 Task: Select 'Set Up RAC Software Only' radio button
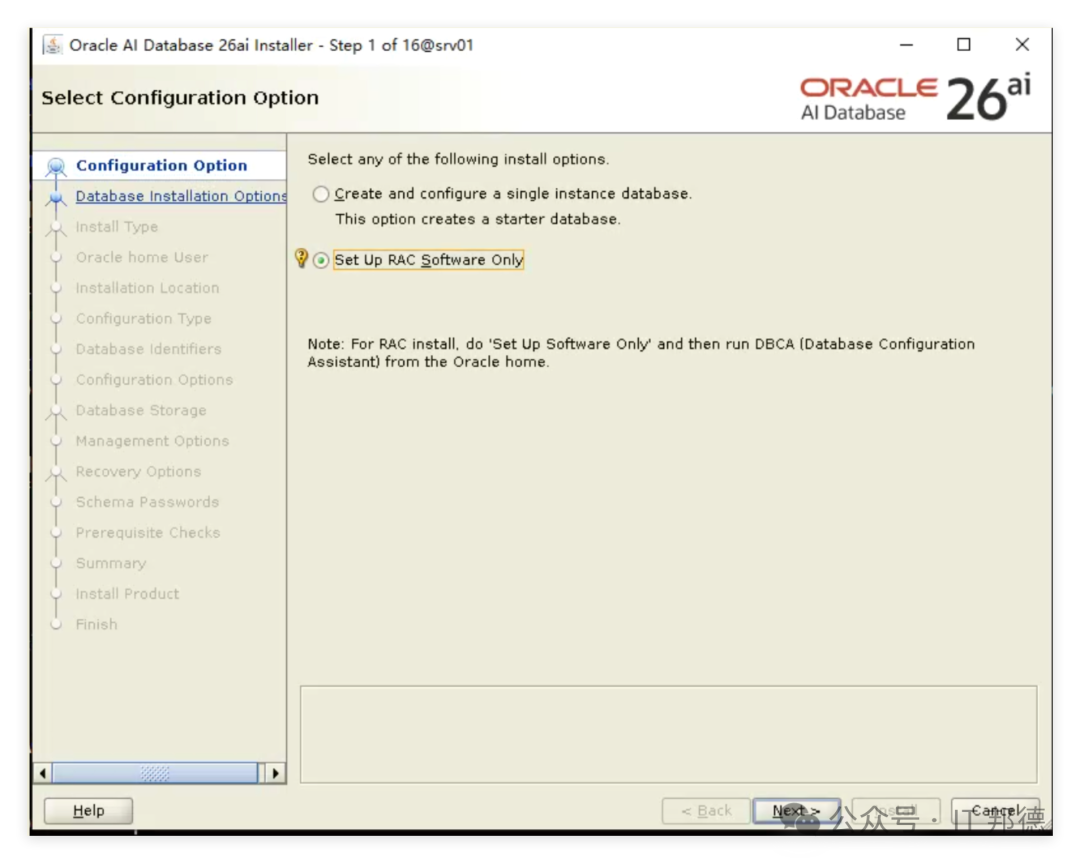click(x=321, y=260)
